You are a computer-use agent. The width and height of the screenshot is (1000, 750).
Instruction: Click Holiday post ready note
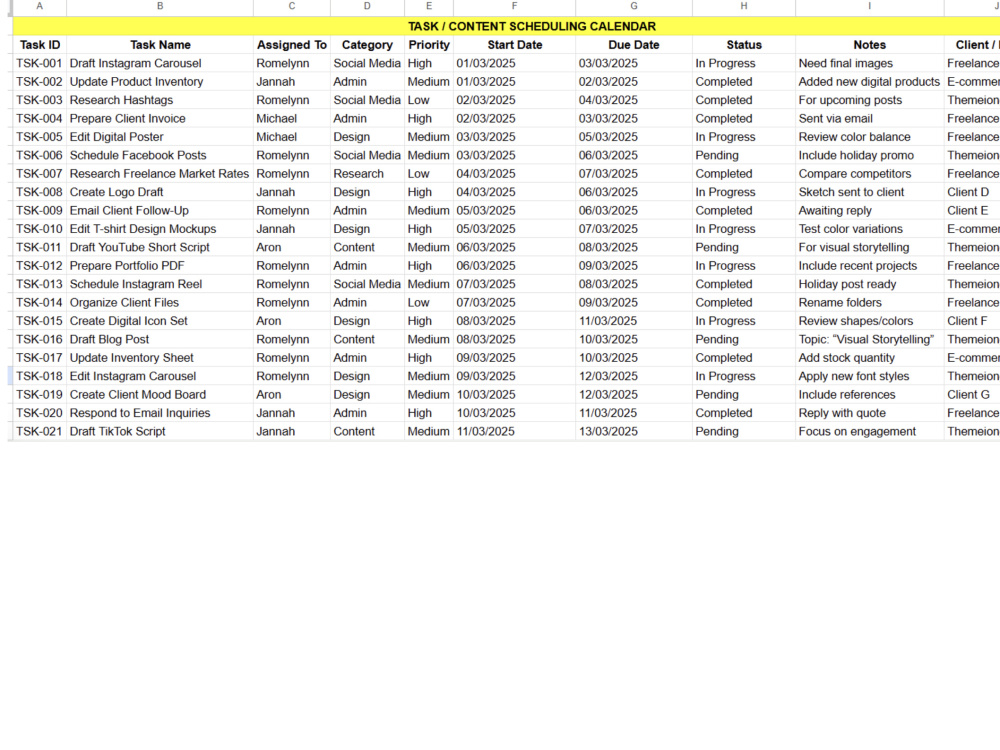point(869,284)
